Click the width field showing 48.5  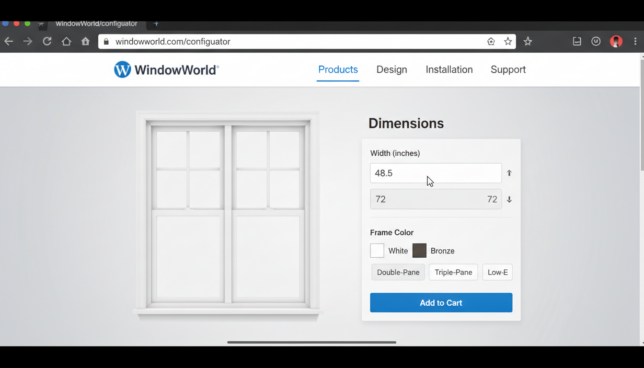[436, 173]
